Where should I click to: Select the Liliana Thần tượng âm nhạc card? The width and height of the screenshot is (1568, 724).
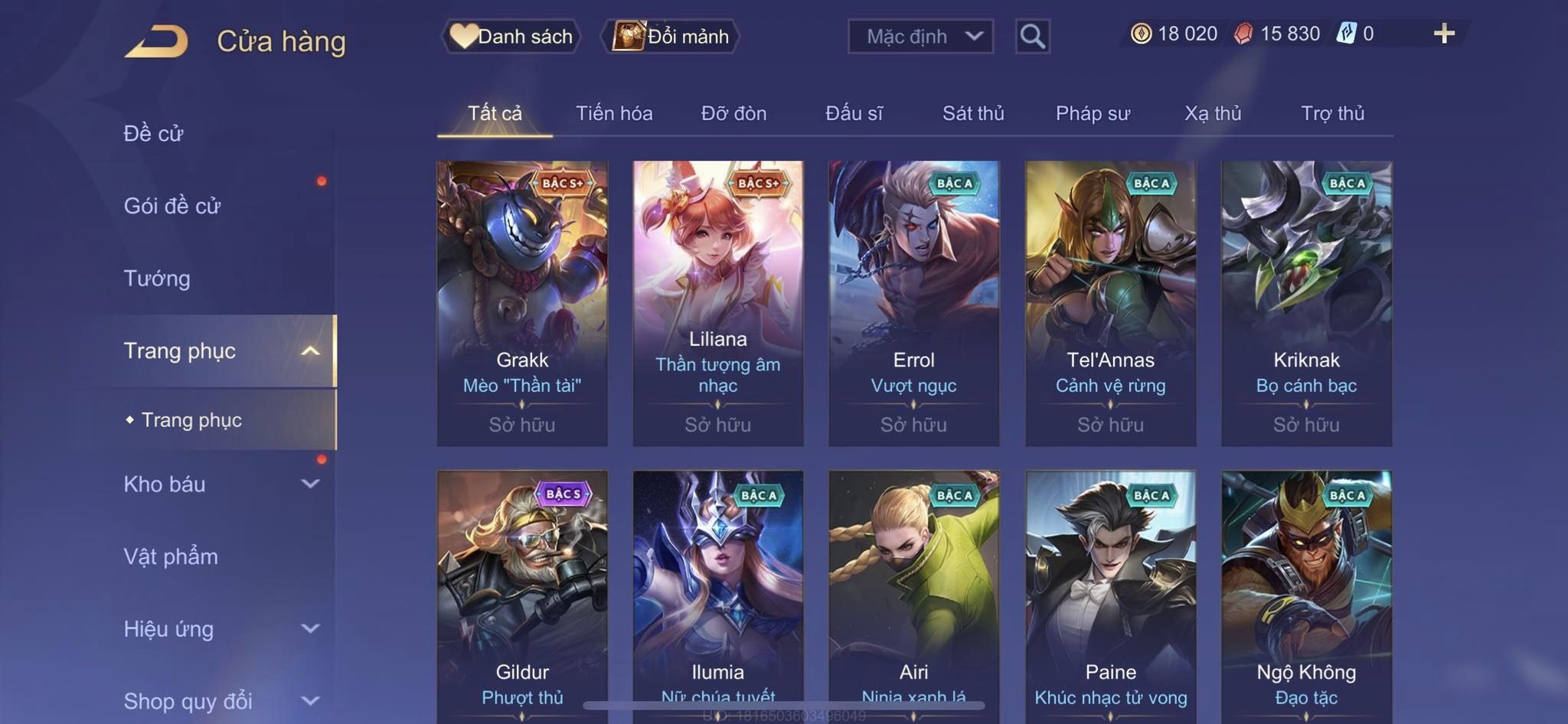pyautogui.click(x=718, y=303)
